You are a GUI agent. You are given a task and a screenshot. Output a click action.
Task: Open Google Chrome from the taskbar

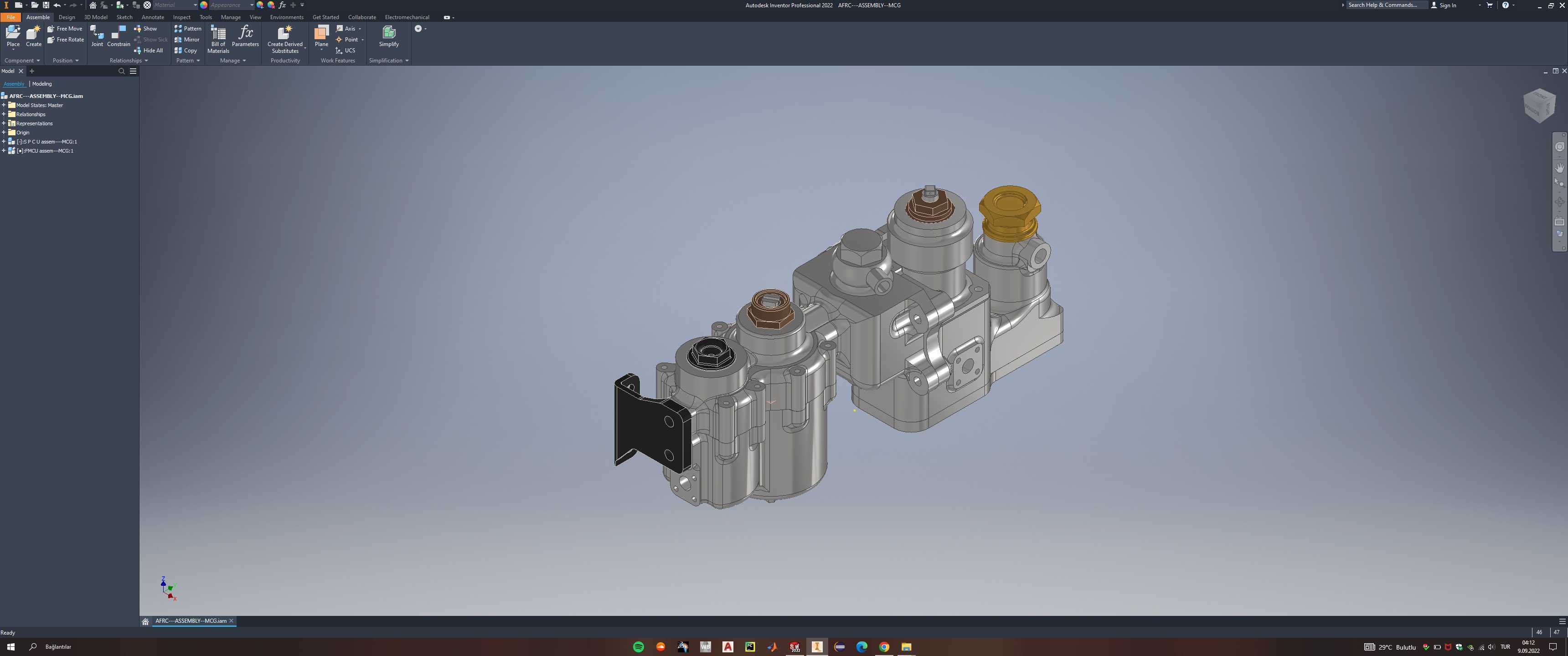pos(884,647)
